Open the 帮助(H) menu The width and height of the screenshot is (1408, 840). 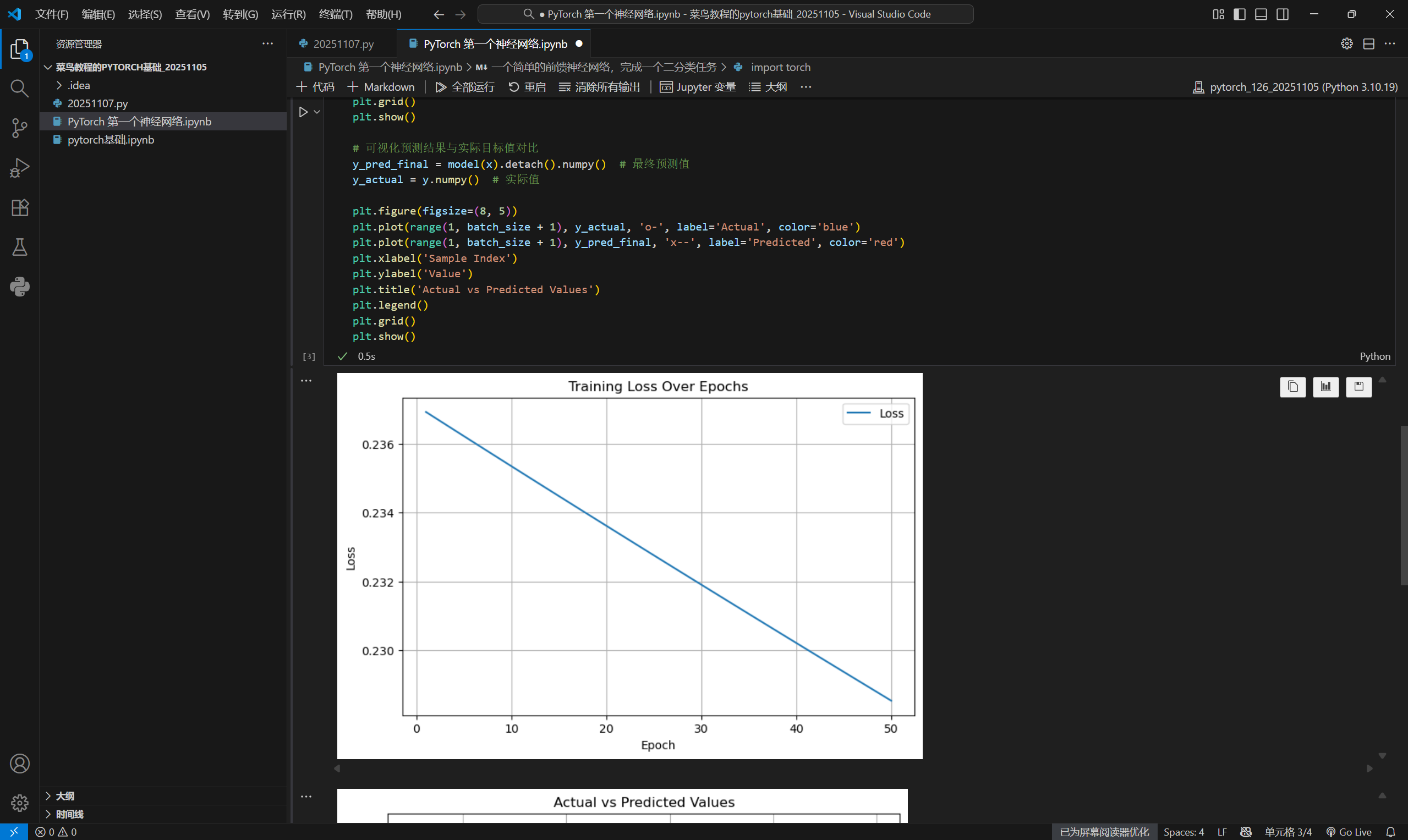(384, 14)
